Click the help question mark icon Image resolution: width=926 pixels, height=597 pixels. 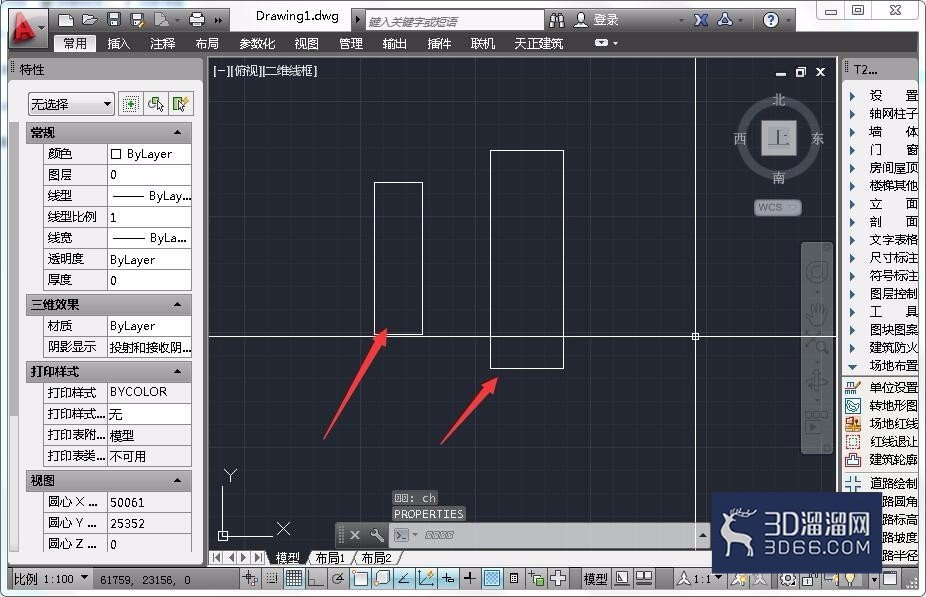pyautogui.click(x=770, y=20)
